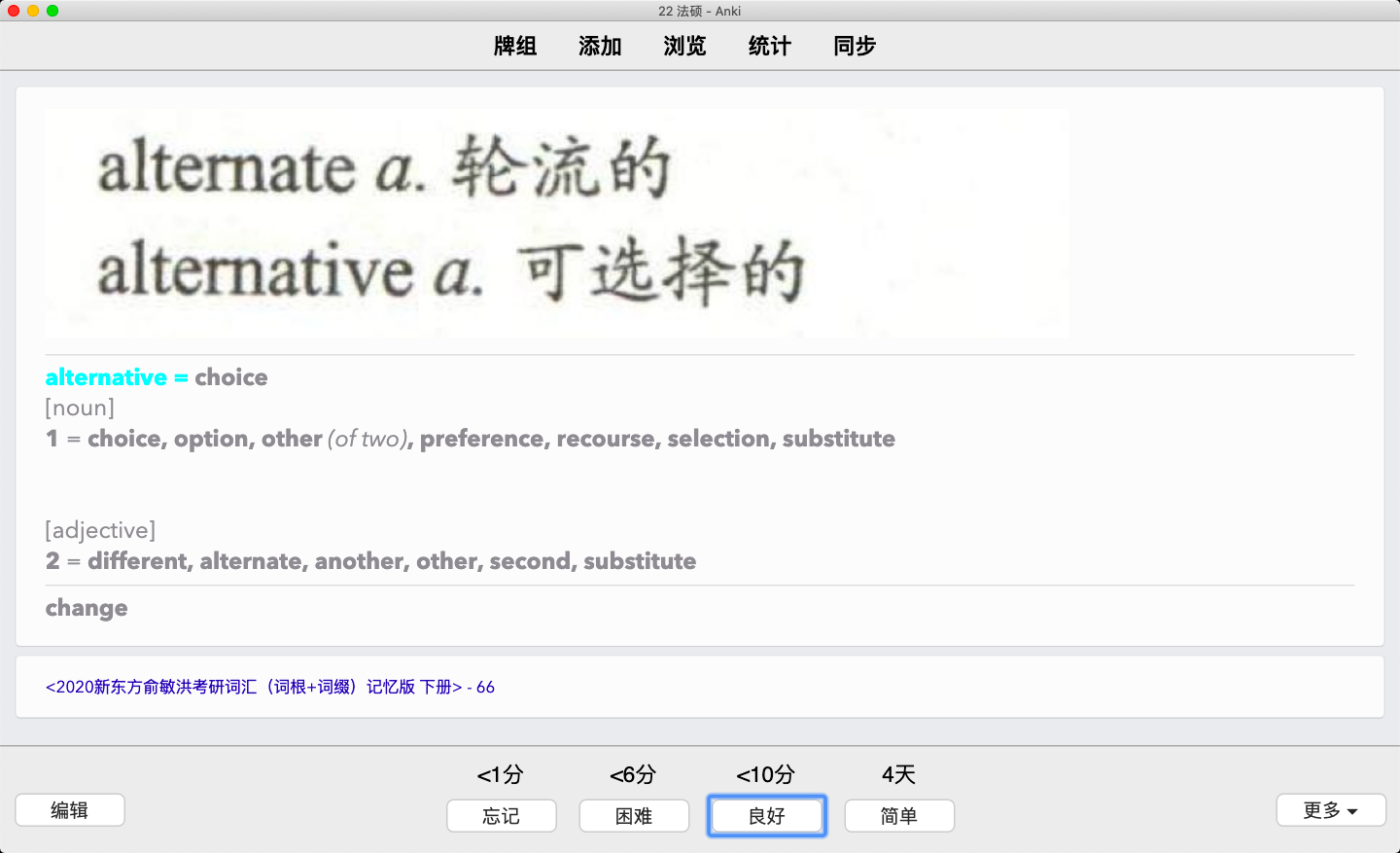Click the 4天 interval label
Screen dimensions: 1400x853
tap(899, 775)
